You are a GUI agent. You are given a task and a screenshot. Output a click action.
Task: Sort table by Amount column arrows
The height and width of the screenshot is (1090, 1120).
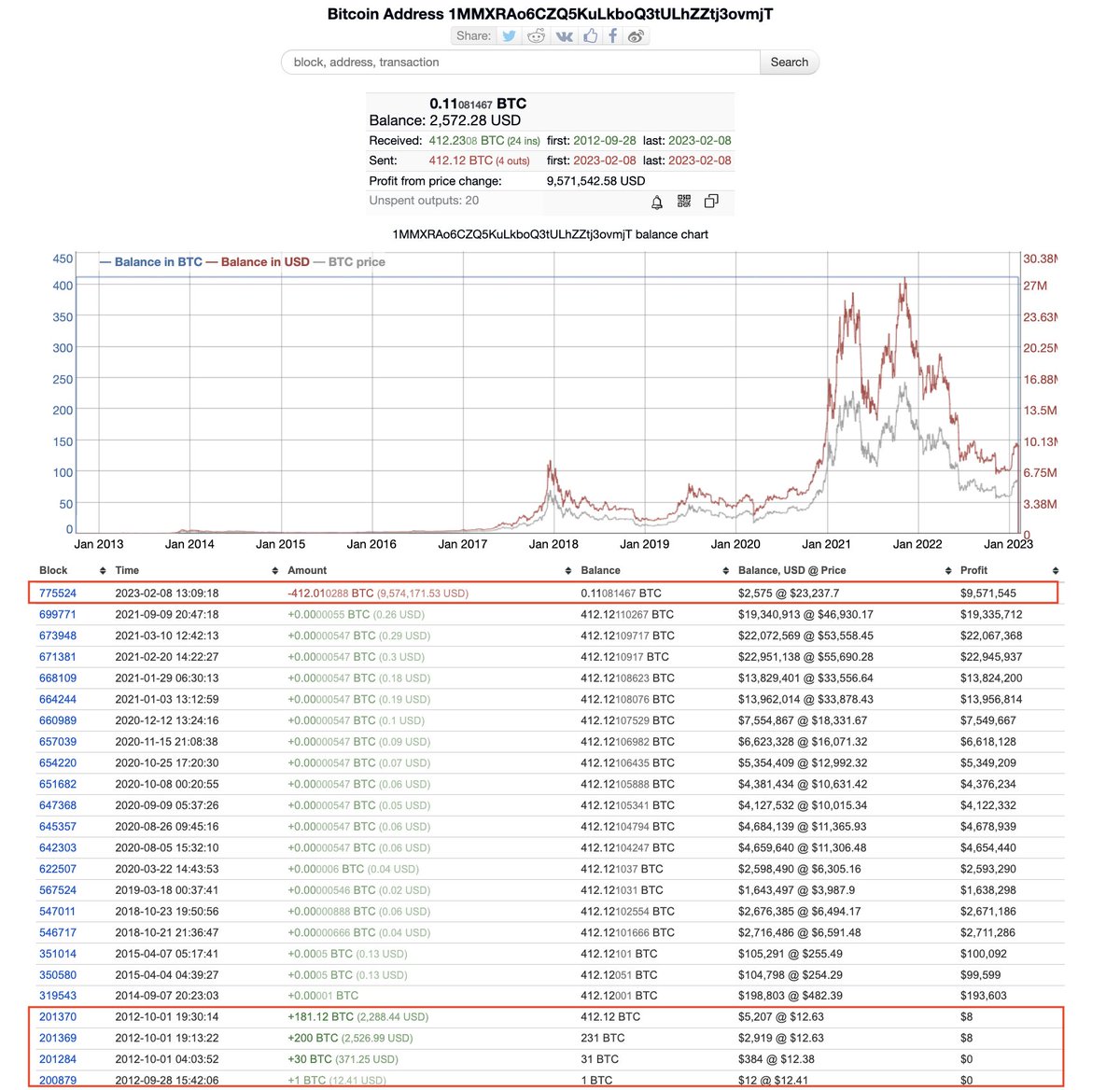tap(568, 570)
